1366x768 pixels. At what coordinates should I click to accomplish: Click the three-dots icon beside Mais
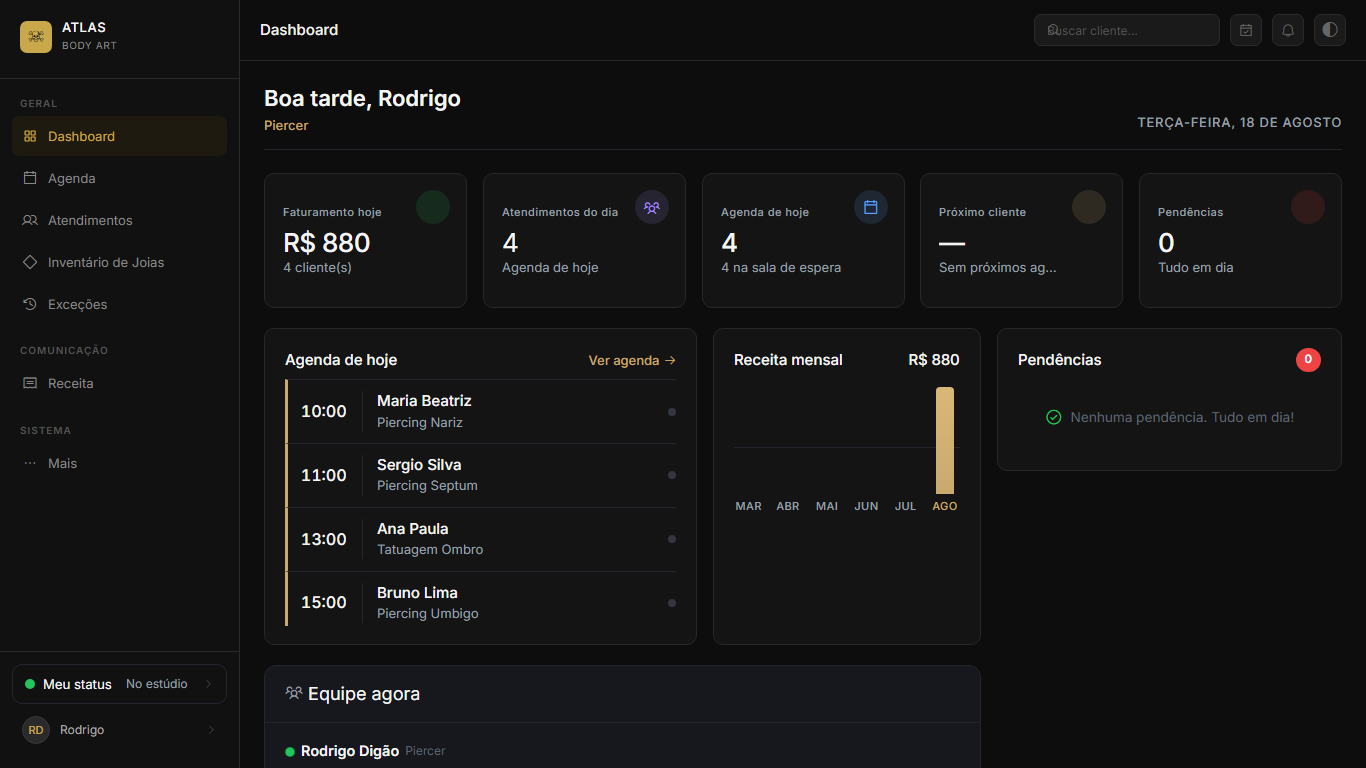(30, 463)
